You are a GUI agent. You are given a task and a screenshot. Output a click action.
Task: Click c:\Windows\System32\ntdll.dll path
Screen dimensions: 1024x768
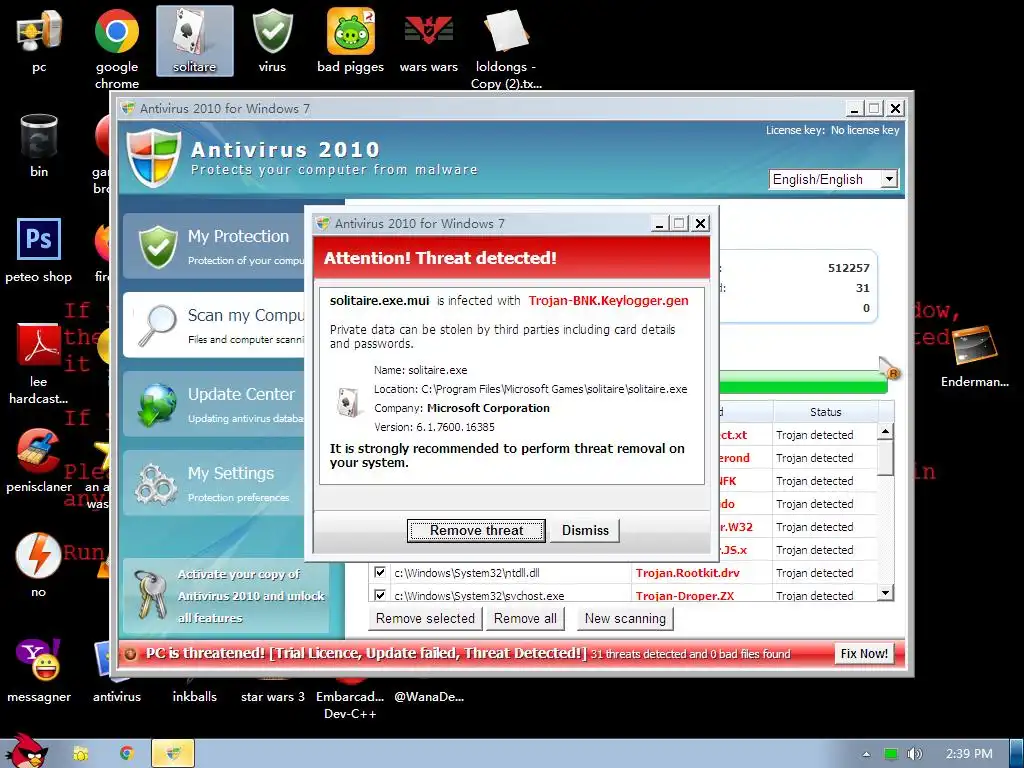(467, 573)
